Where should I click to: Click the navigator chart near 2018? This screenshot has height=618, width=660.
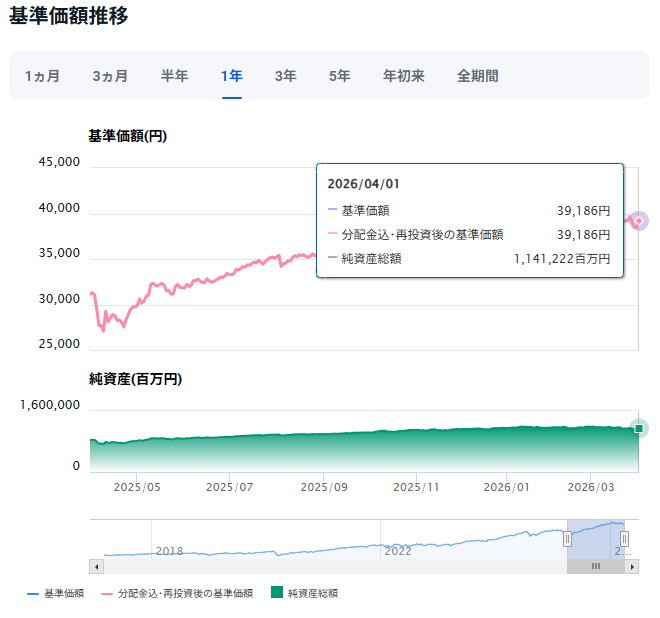[169, 550]
